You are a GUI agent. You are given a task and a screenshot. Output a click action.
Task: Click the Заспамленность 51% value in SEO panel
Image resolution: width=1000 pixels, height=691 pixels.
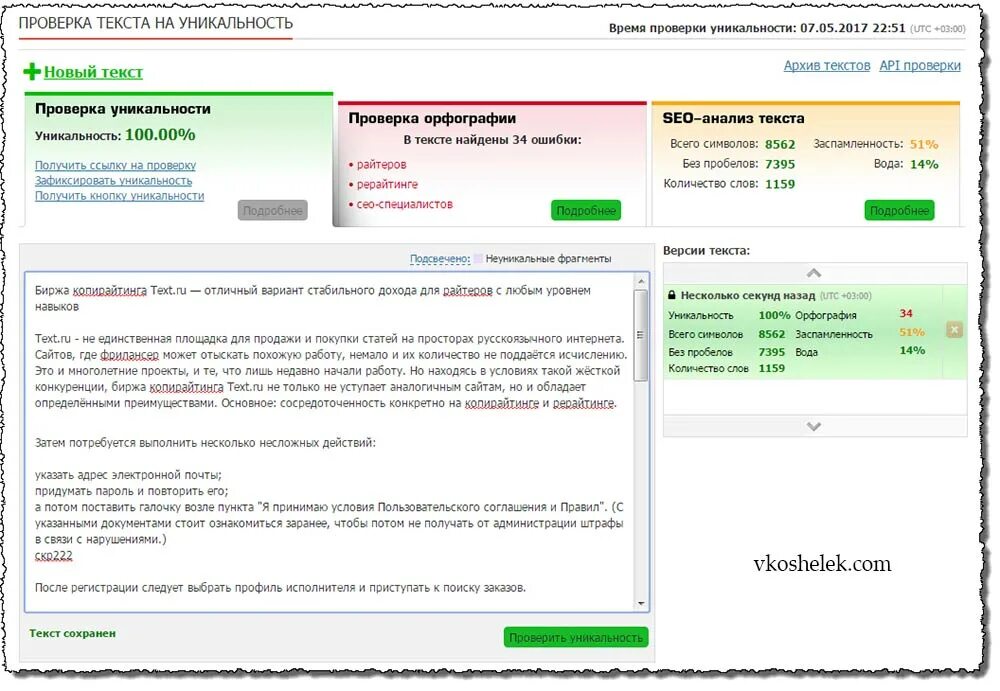(x=923, y=144)
